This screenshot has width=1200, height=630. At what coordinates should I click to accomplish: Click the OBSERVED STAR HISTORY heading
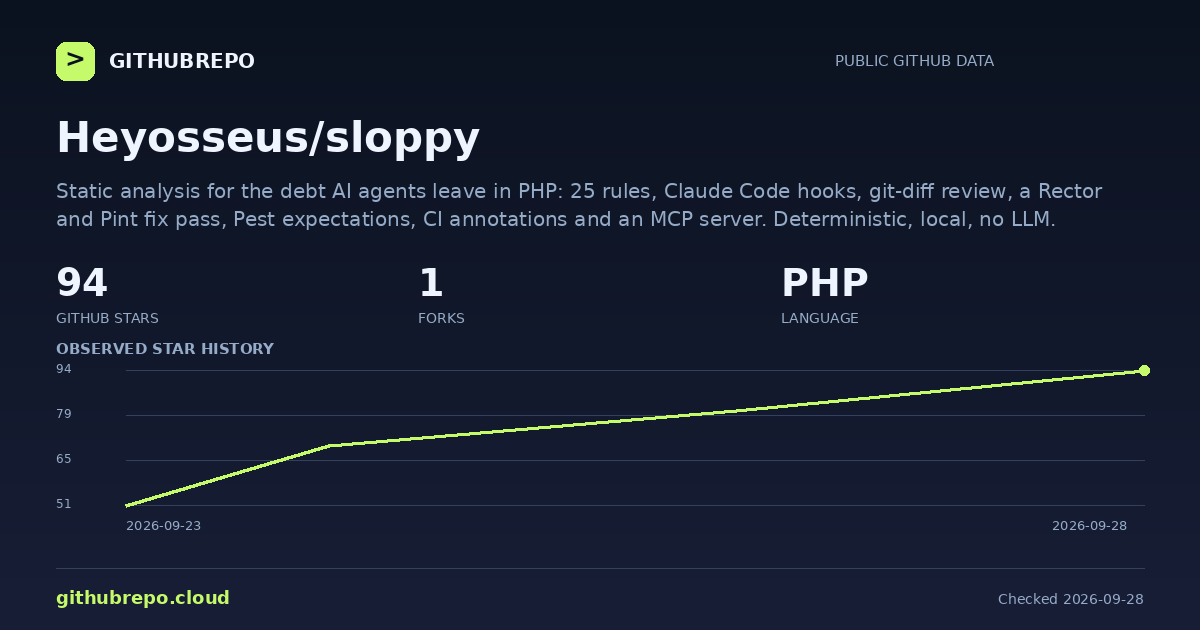165,349
